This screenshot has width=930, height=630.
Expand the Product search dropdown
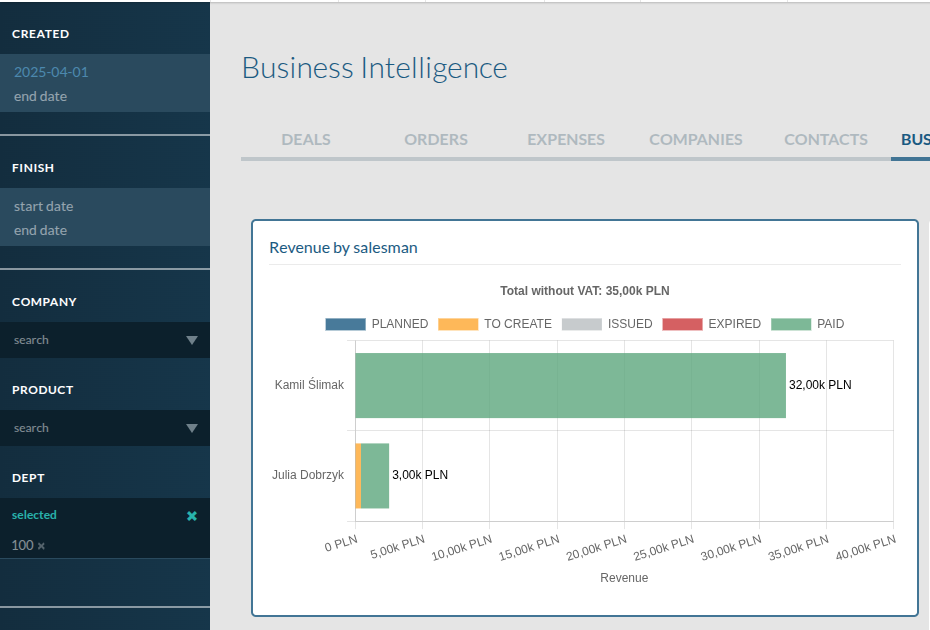192,428
